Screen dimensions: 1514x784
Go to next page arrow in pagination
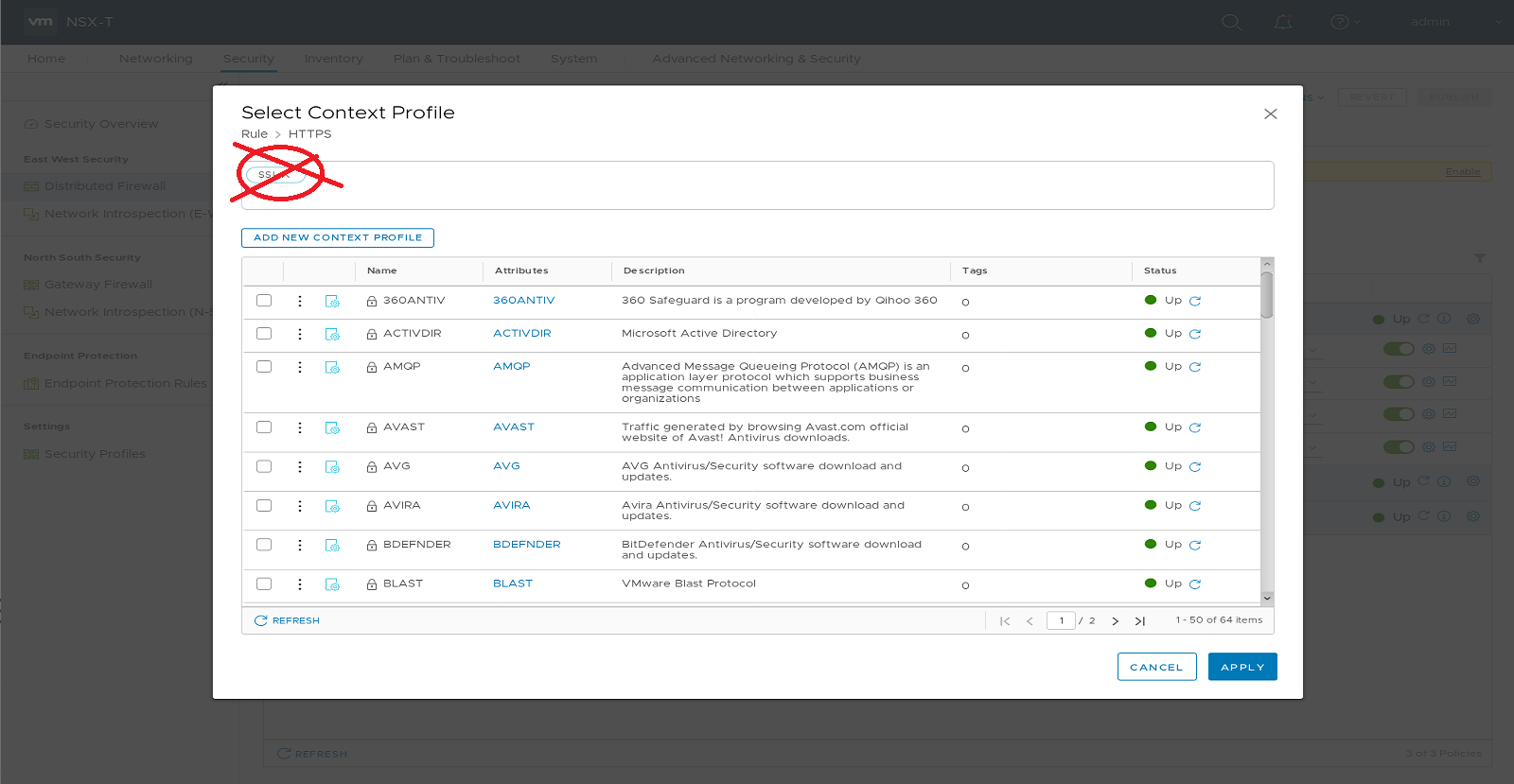[1115, 621]
